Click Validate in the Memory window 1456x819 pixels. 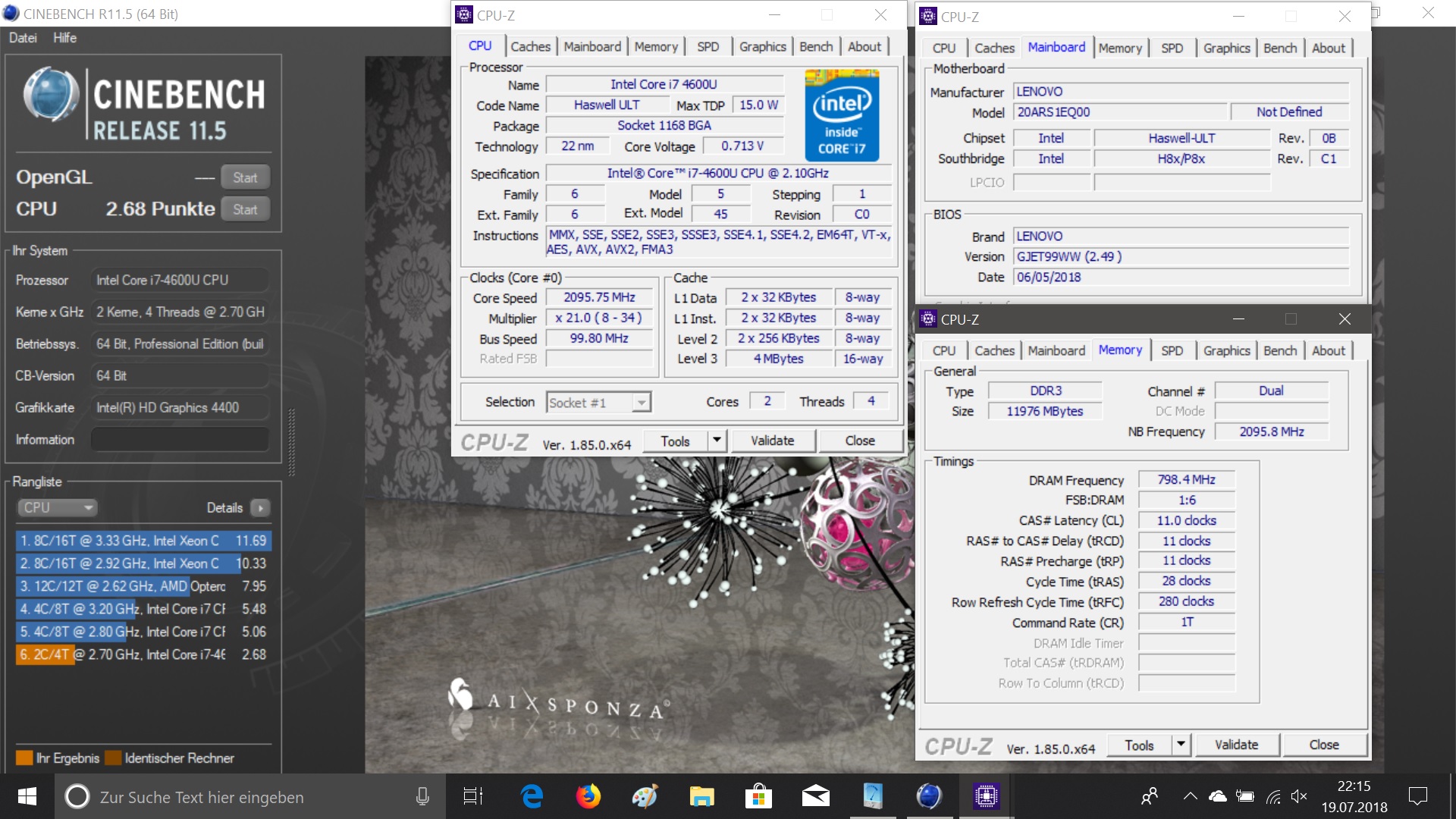click(1237, 745)
